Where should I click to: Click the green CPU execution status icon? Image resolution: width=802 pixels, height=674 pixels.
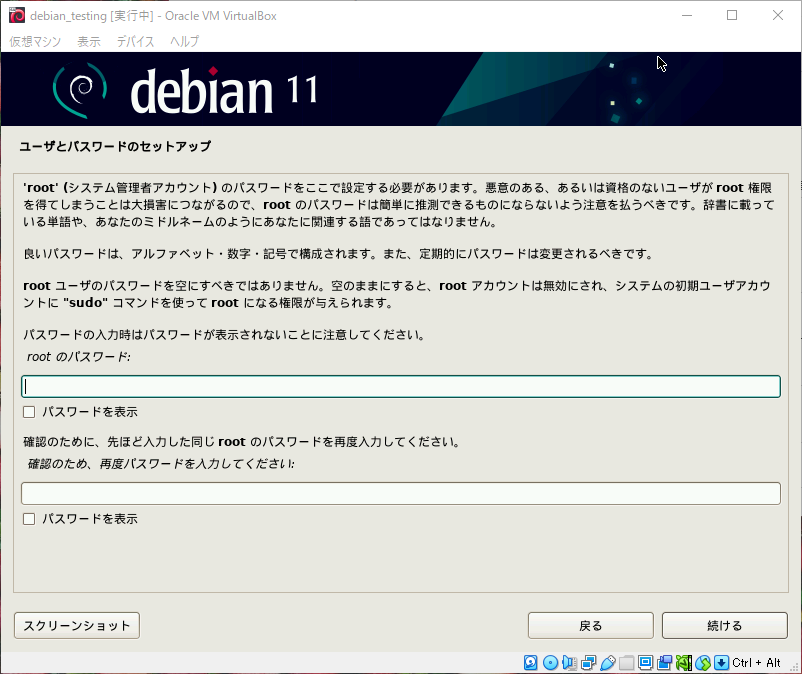pyautogui.click(x=683, y=663)
